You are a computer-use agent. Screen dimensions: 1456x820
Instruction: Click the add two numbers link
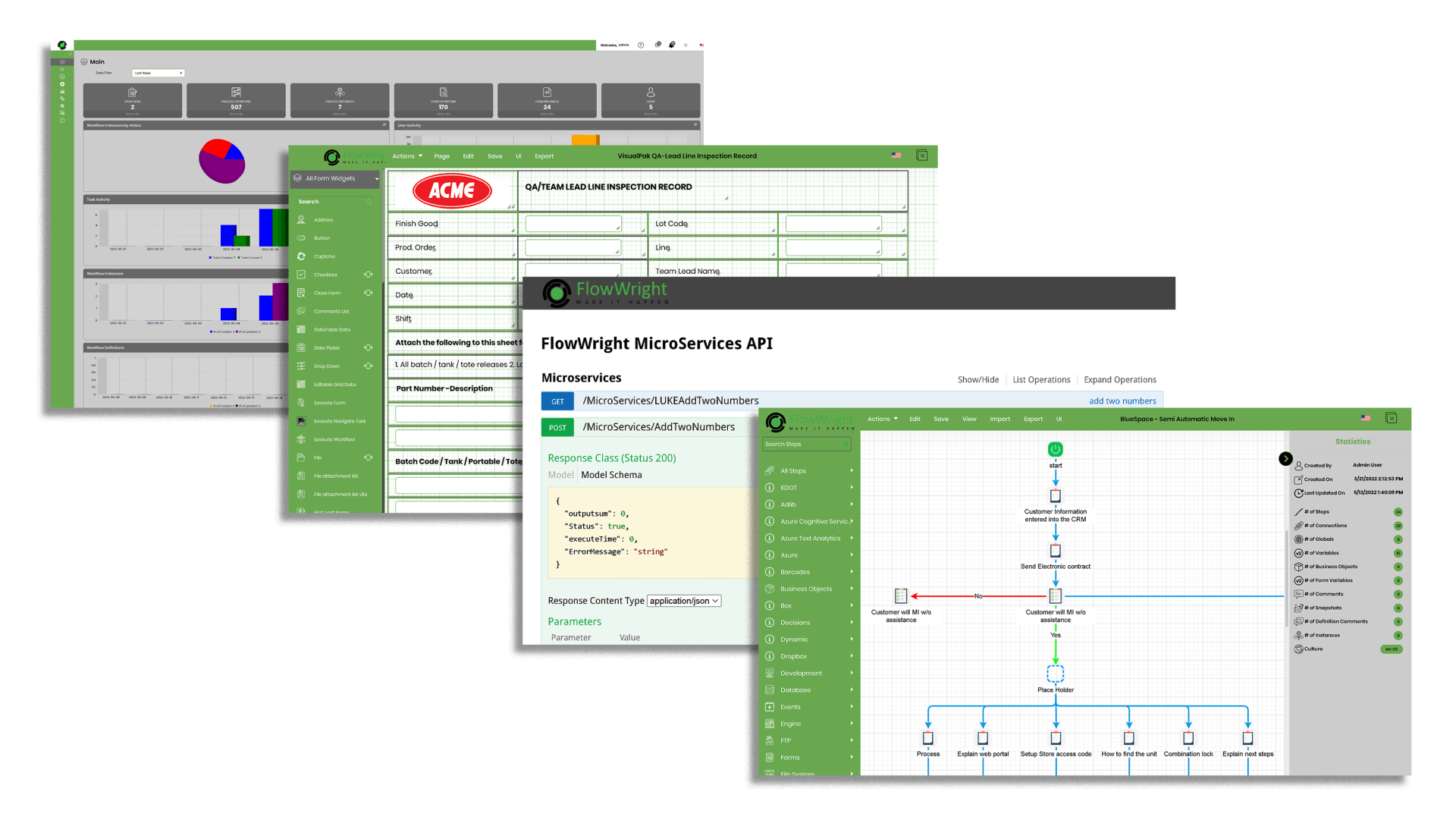pos(1122,401)
